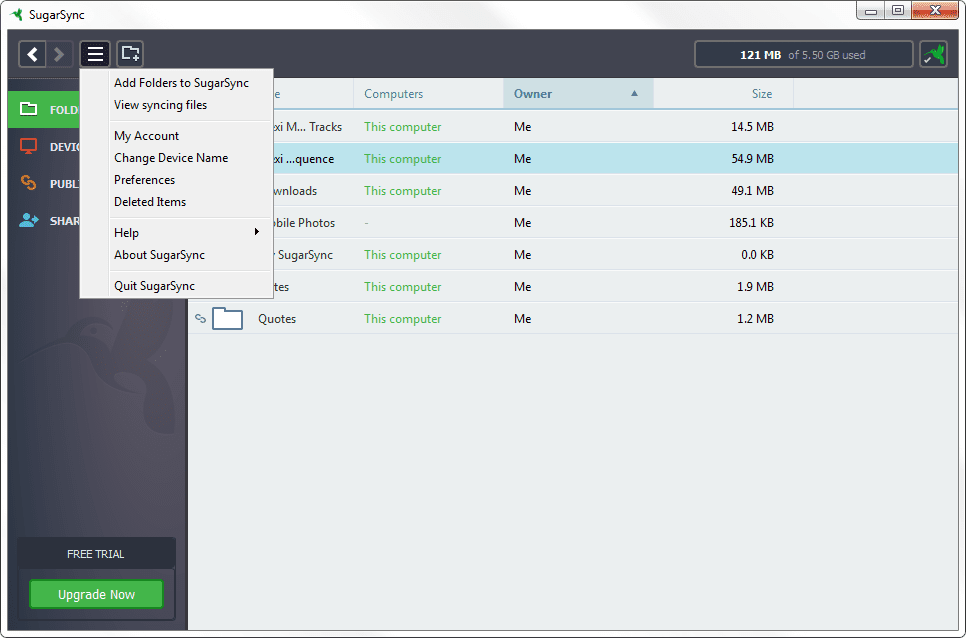Click the FREE TRIAL label
Image resolution: width=966 pixels, height=638 pixels.
pyautogui.click(x=95, y=554)
